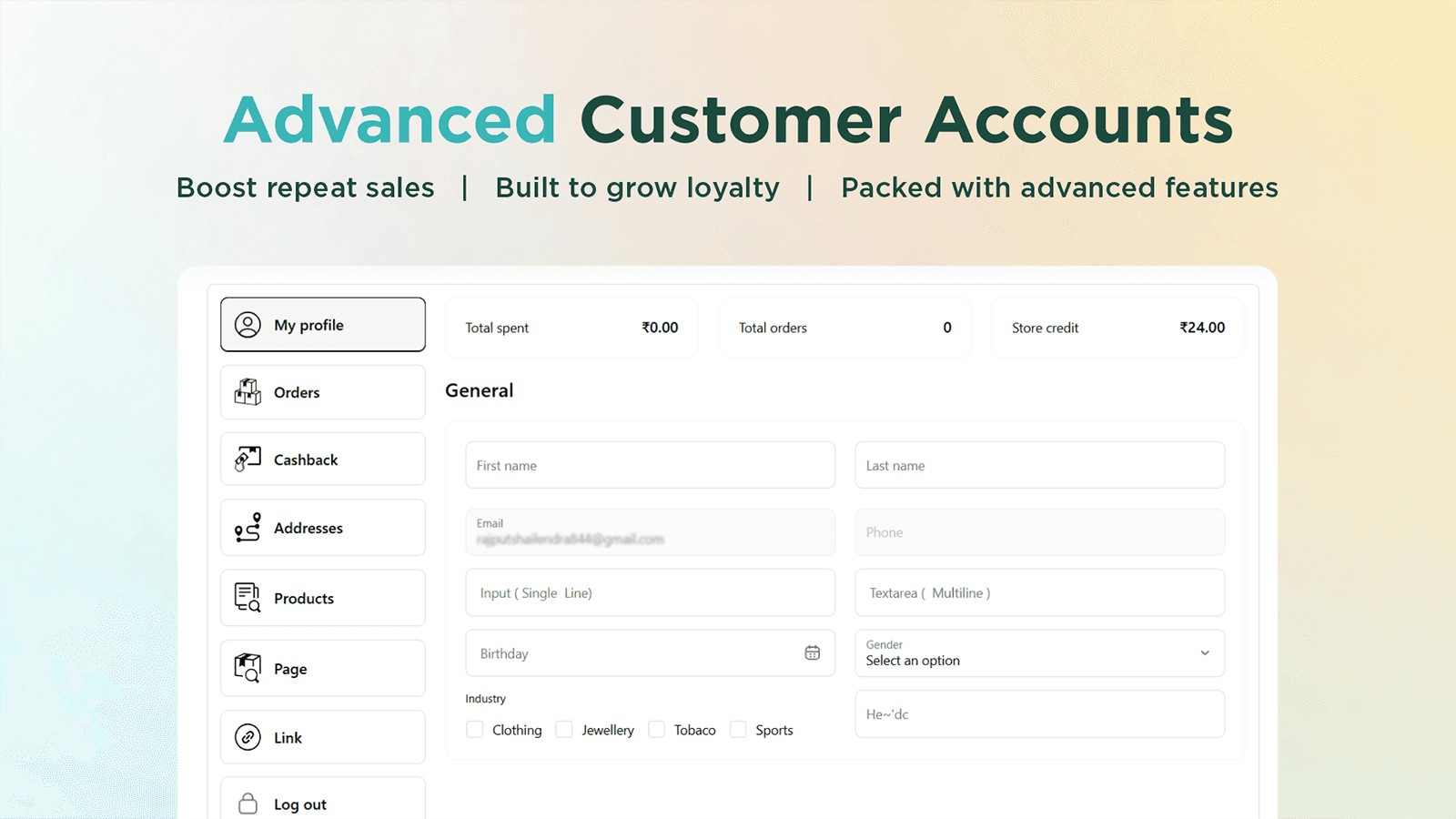Open the Birthday calendar picker icon
Image resolution: width=1456 pixels, height=819 pixels.
tap(812, 652)
